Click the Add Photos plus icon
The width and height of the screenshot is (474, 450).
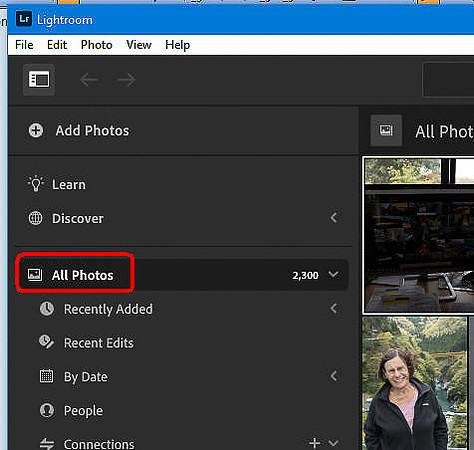click(36, 130)
